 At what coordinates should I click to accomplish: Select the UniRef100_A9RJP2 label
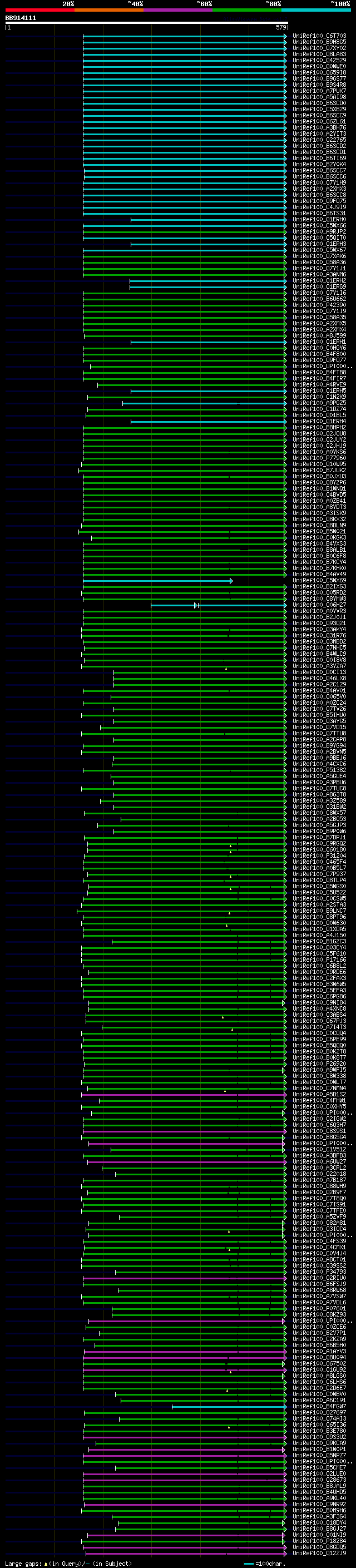click(x=319, y=232)
